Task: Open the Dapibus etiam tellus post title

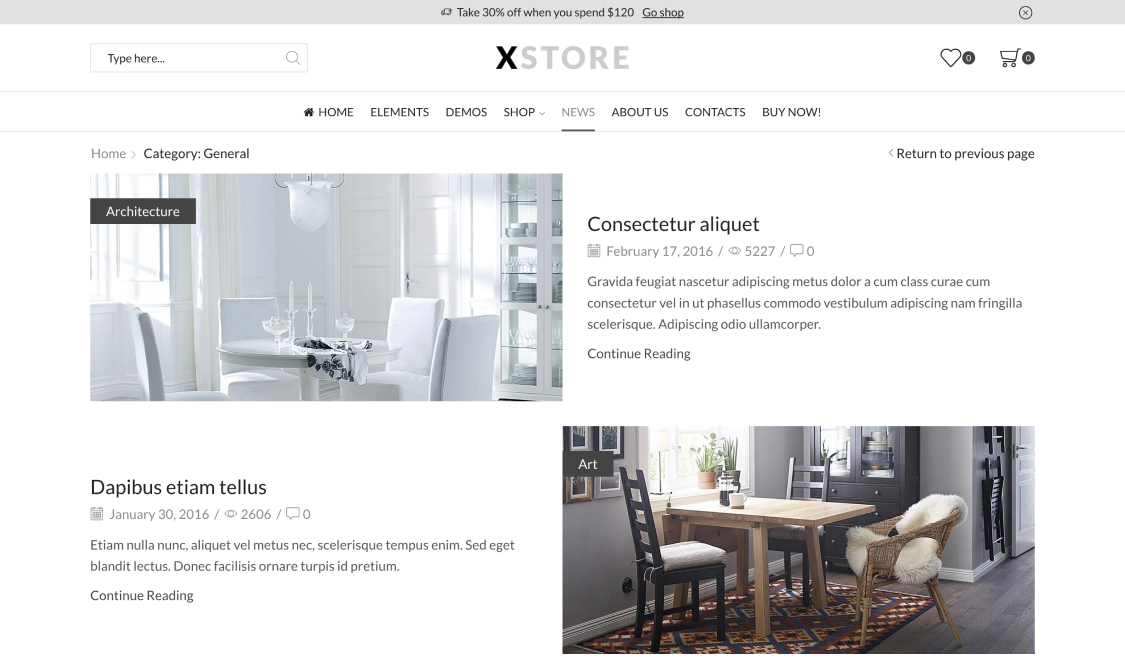Action: (179, 487)
